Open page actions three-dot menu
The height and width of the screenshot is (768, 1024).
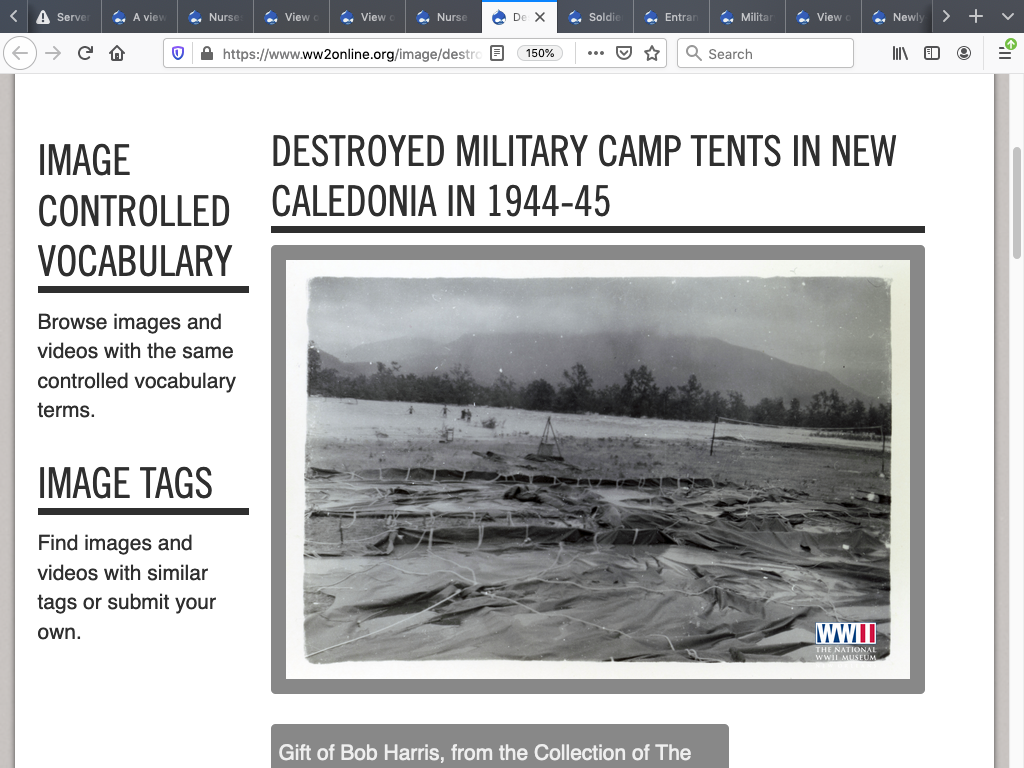[596, 54]
